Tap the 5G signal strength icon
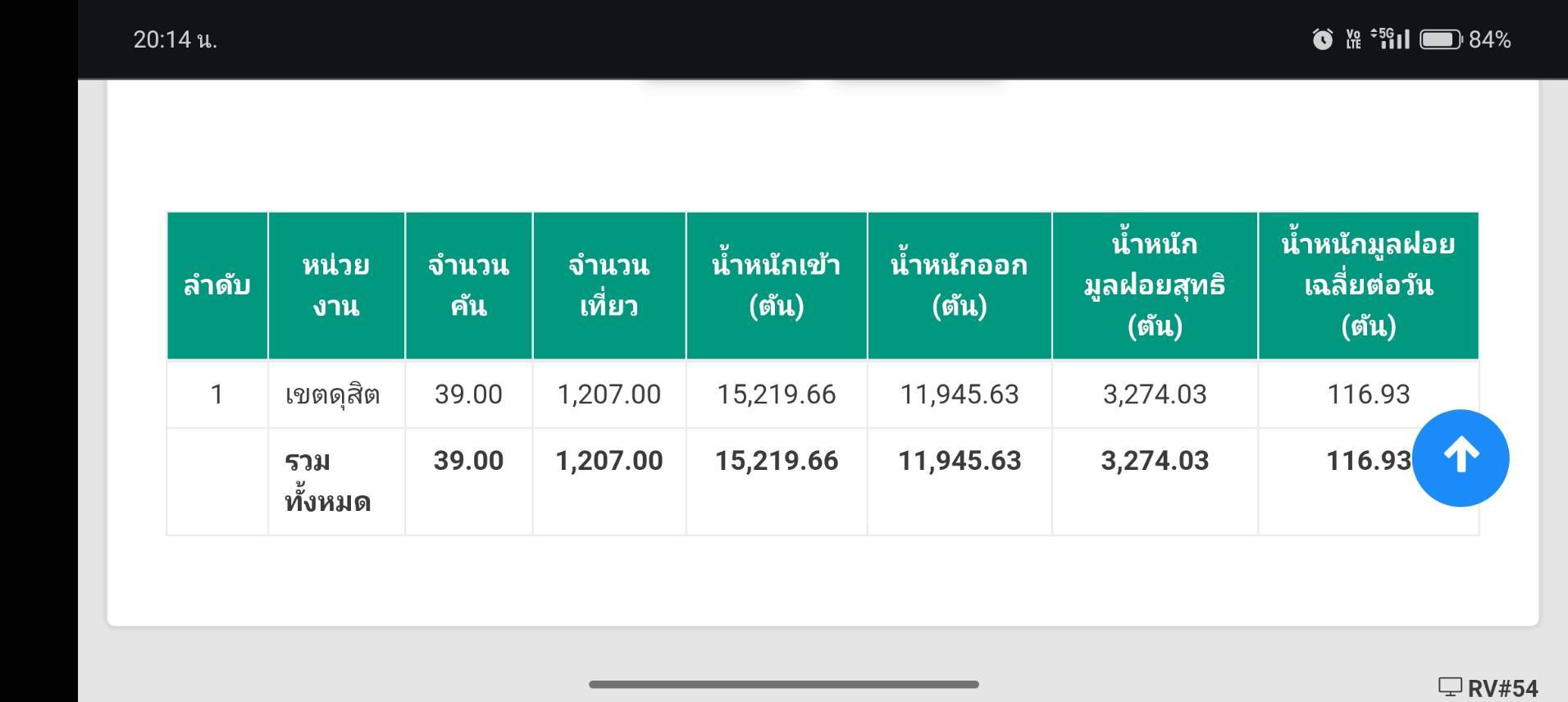The width and height of the screenshot is (1568, 702). coord(1390,39)
